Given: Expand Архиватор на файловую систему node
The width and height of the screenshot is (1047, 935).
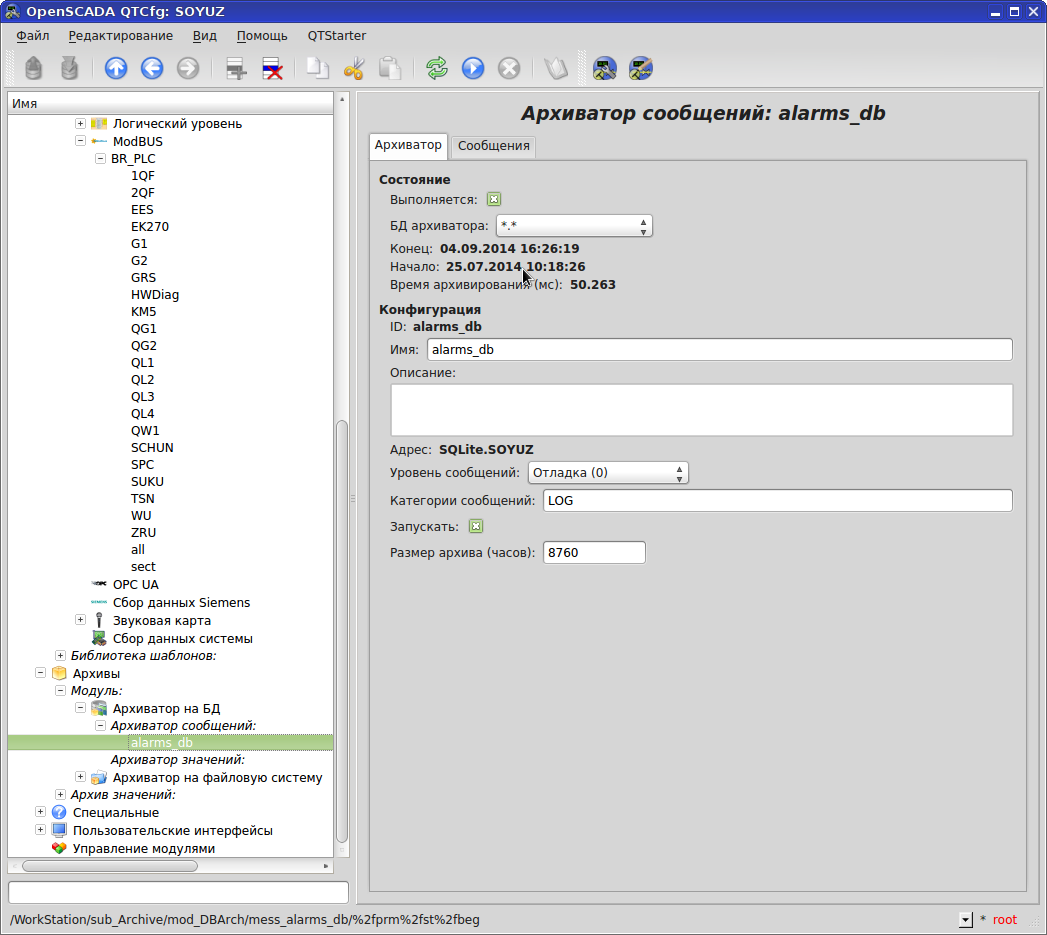Looking at the screenshot, I should click(x=80, y=777).
